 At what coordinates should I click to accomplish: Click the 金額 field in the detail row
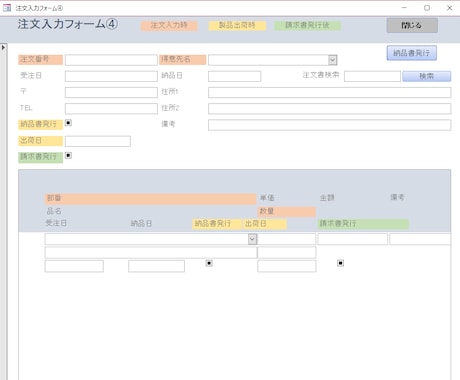[353, 239]
